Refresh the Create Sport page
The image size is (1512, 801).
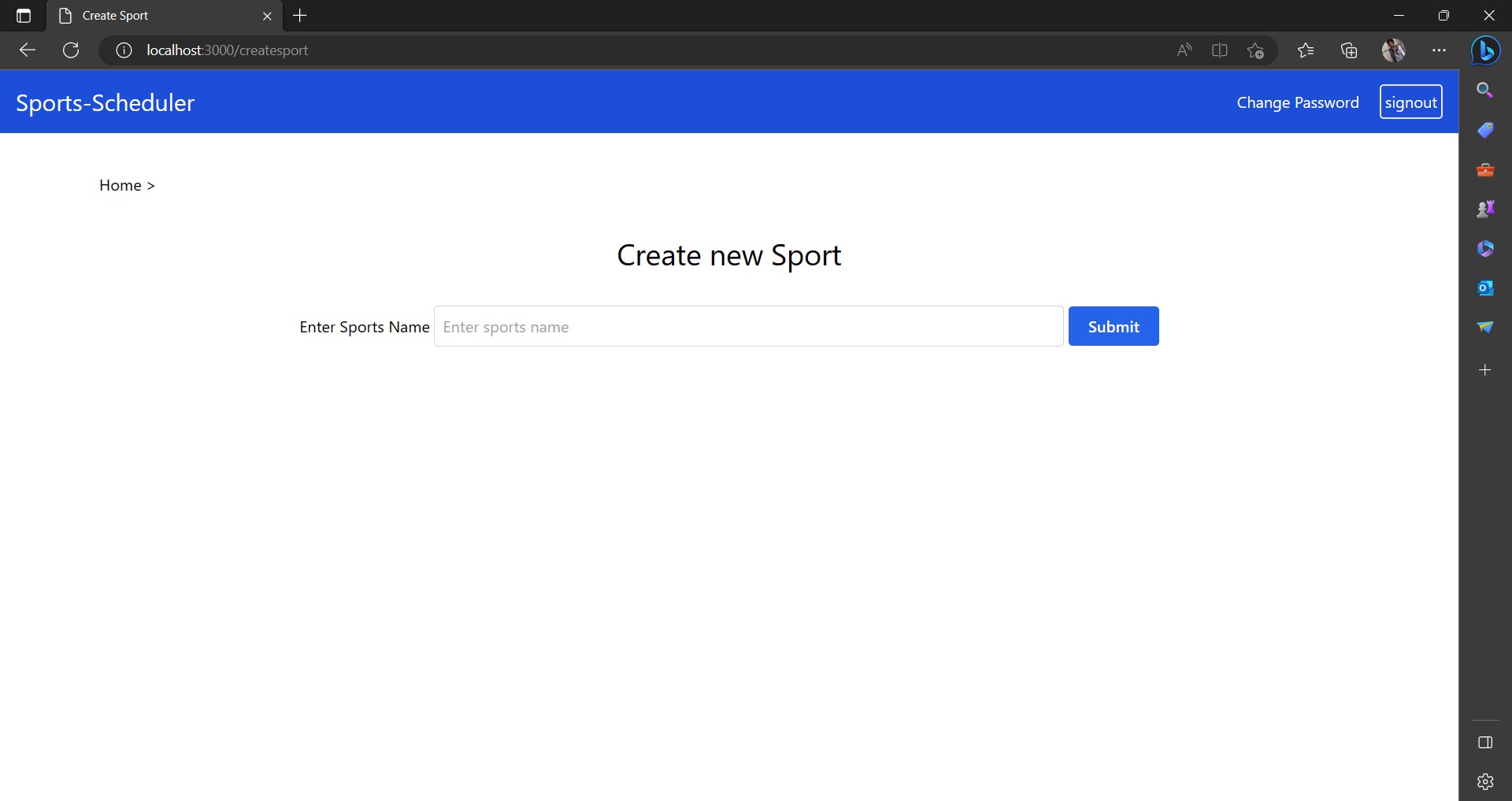[70, 50]
